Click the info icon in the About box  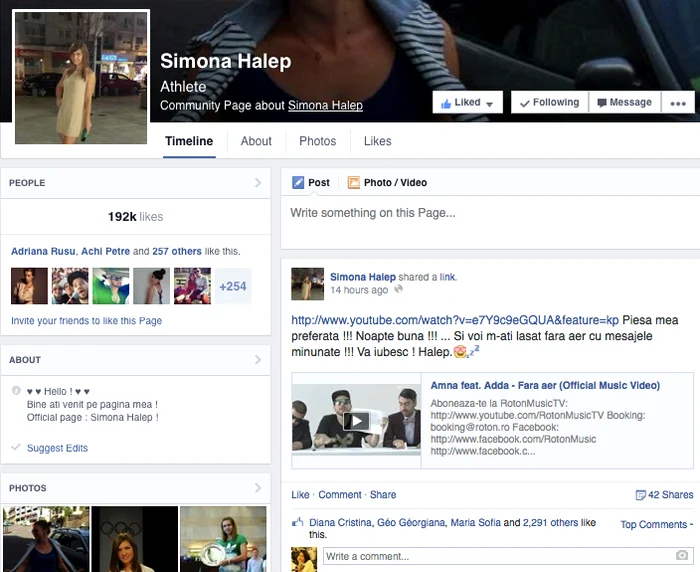point(16,390)
